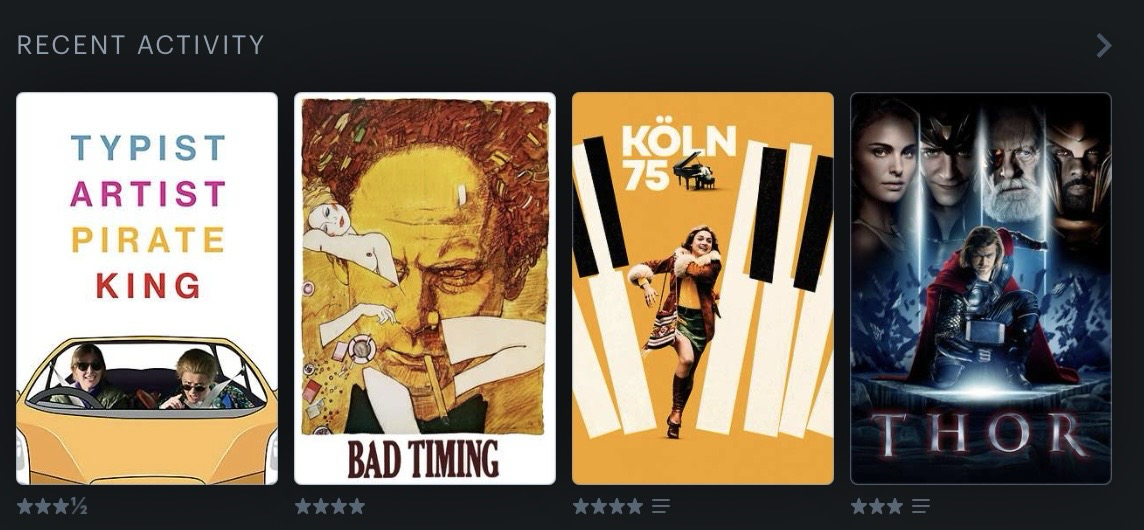Click the fourth star under Bad Timing
The image size is (1144, 530).
click(357, 506)
